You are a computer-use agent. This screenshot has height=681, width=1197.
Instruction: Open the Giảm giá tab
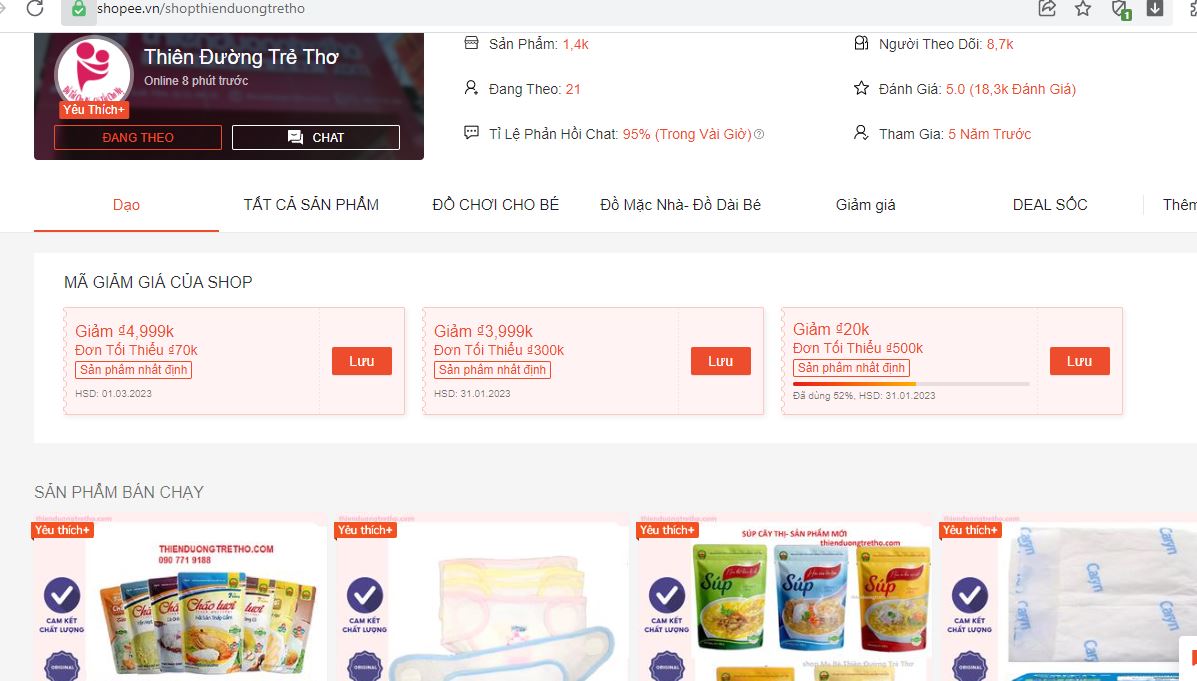(866, 205)
